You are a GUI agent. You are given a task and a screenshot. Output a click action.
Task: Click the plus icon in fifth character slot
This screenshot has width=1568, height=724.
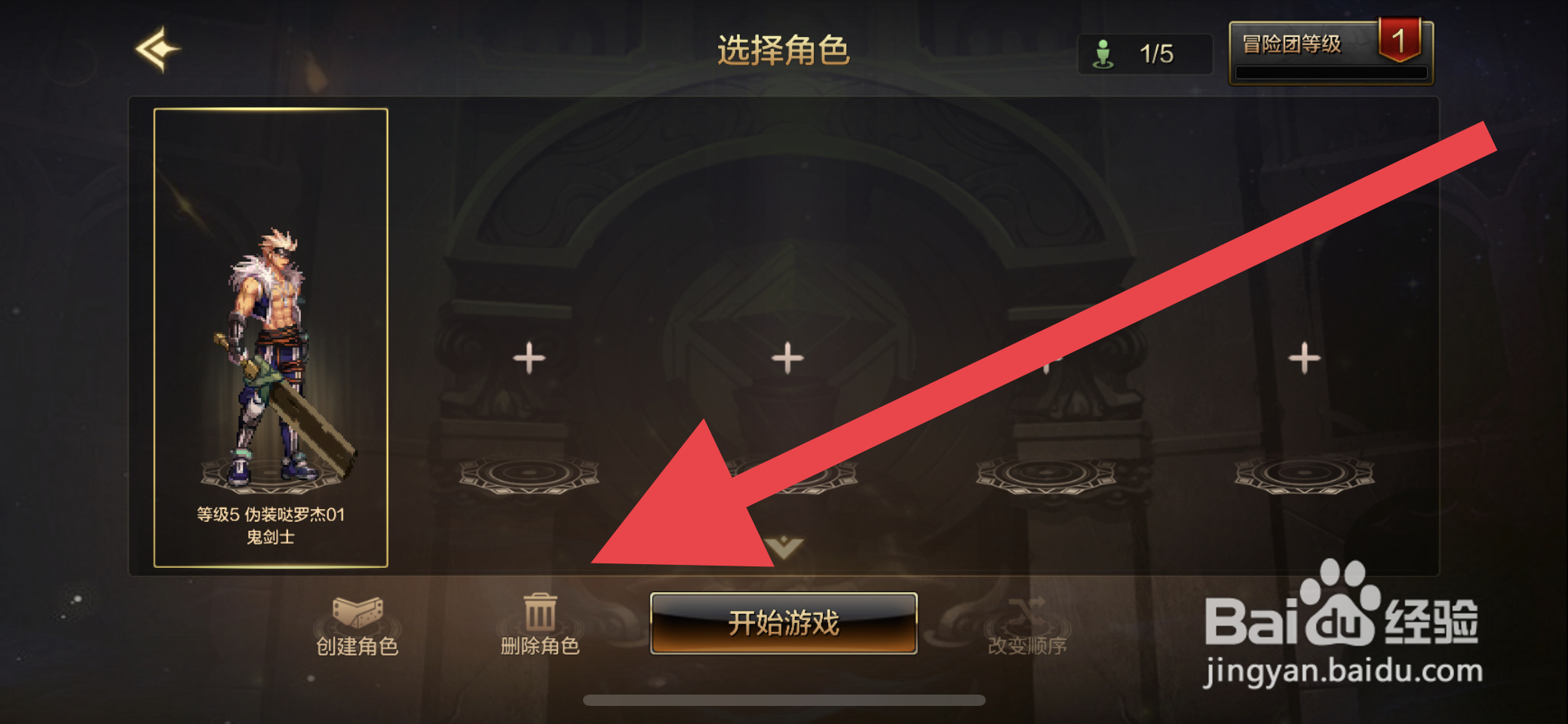click(x=1304, y=357)
